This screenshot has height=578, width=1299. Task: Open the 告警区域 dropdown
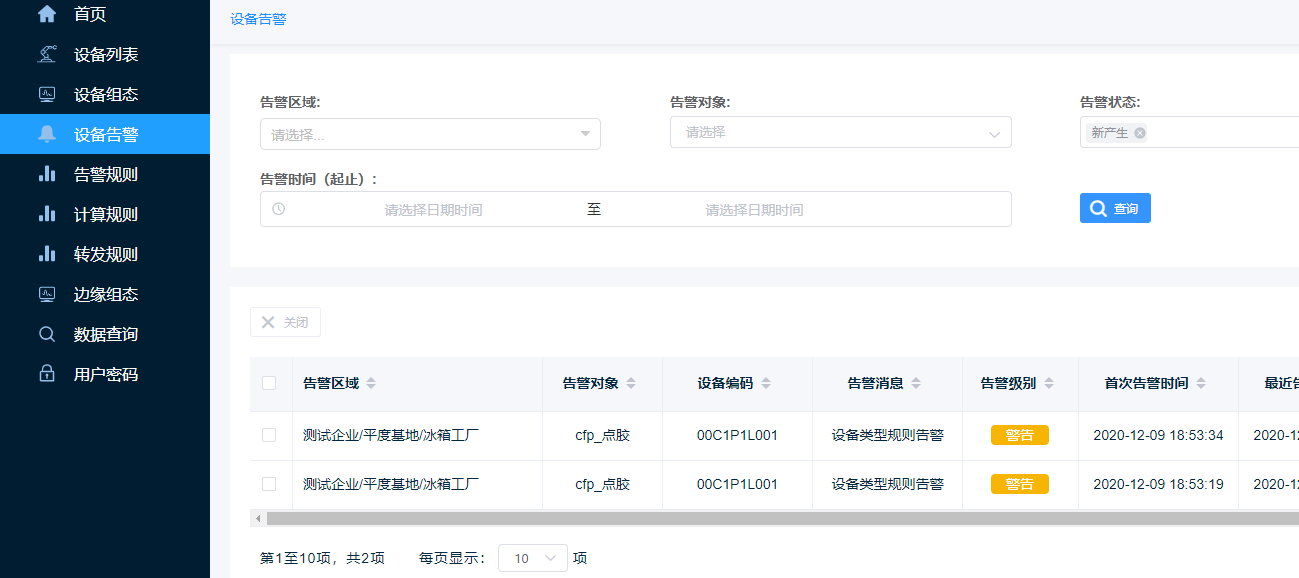coord(430,134)
